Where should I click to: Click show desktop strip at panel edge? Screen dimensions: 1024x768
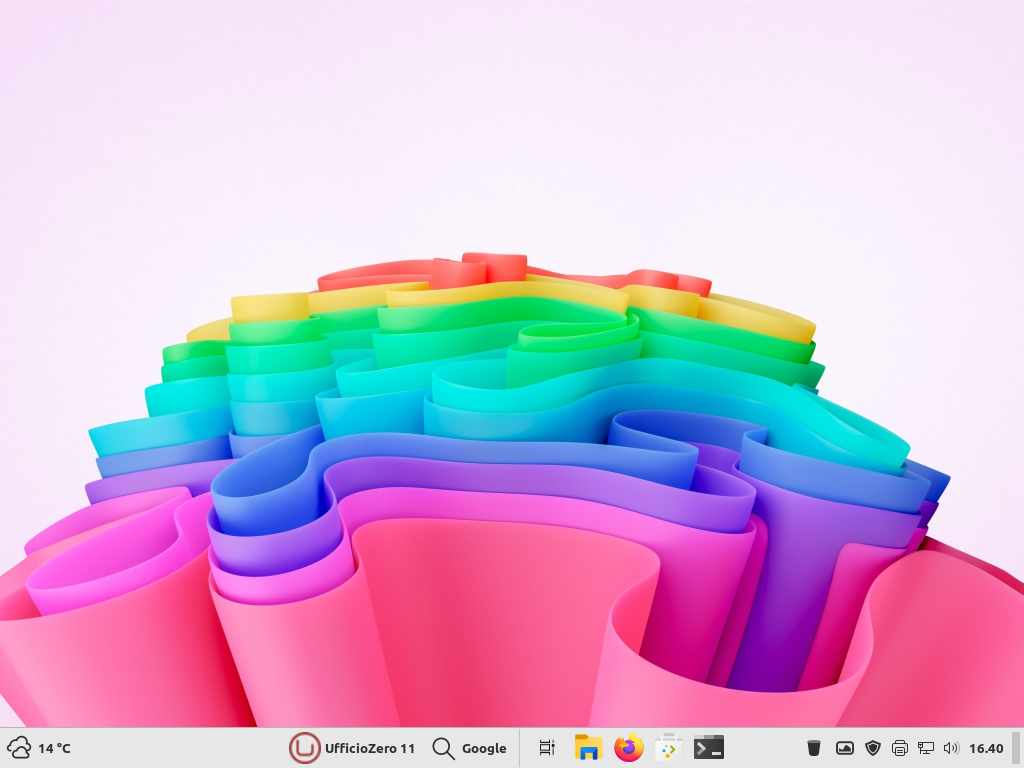click(x=1017, y=748)
